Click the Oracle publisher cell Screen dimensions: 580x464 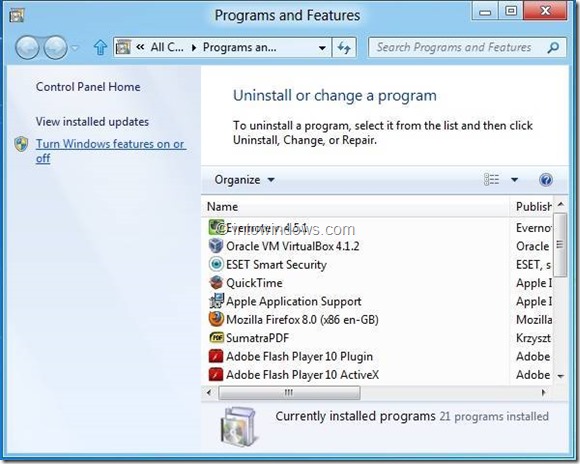(532, 246)
